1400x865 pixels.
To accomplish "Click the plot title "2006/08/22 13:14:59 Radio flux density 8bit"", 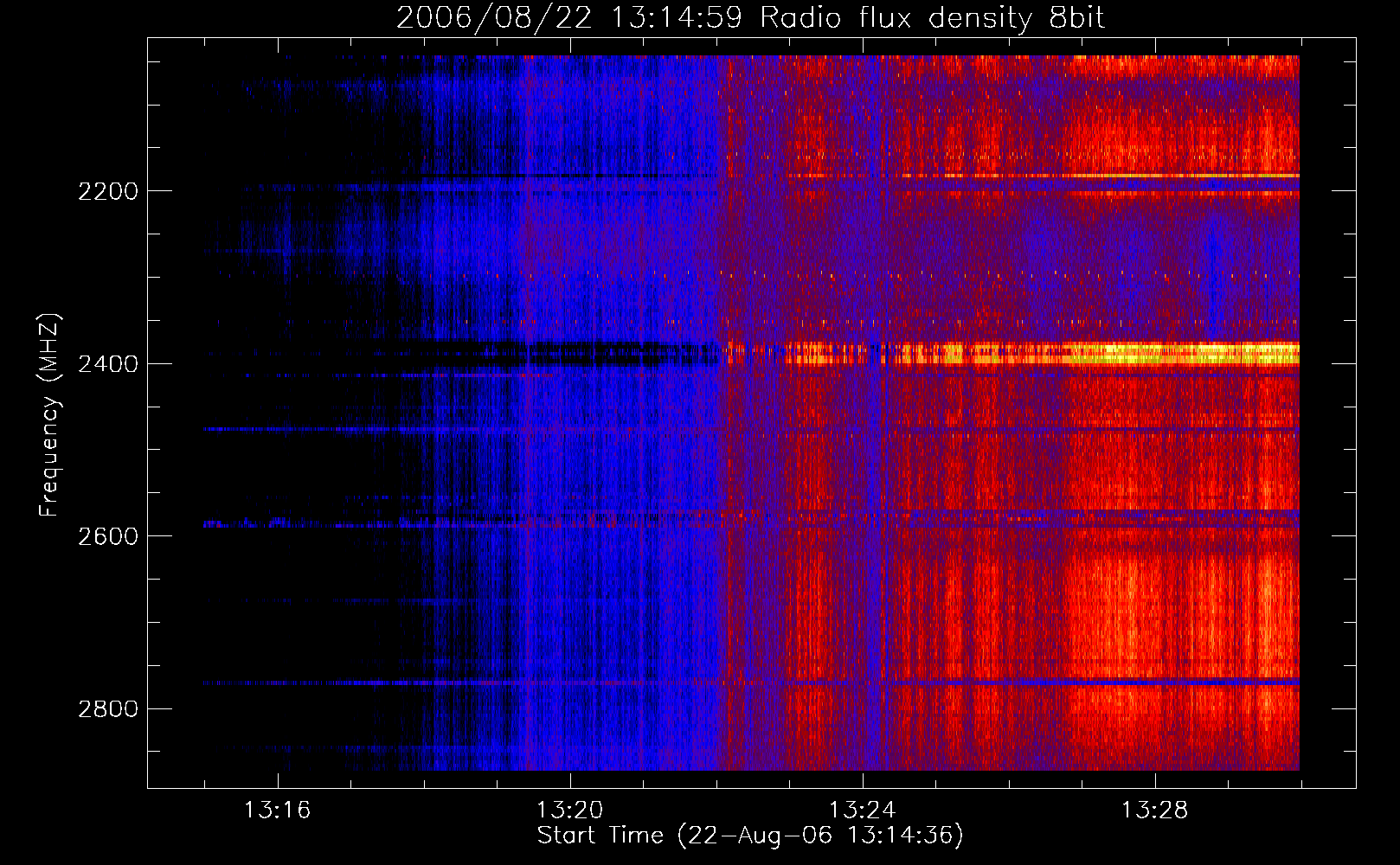I will tap(750, 18).
